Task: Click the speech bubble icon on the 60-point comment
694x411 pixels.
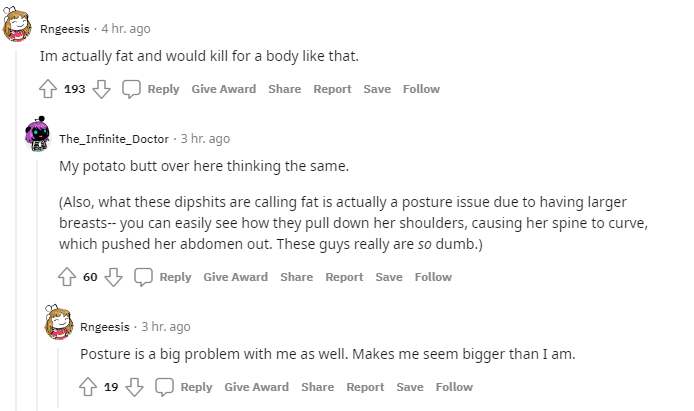Action: [143, 277]
